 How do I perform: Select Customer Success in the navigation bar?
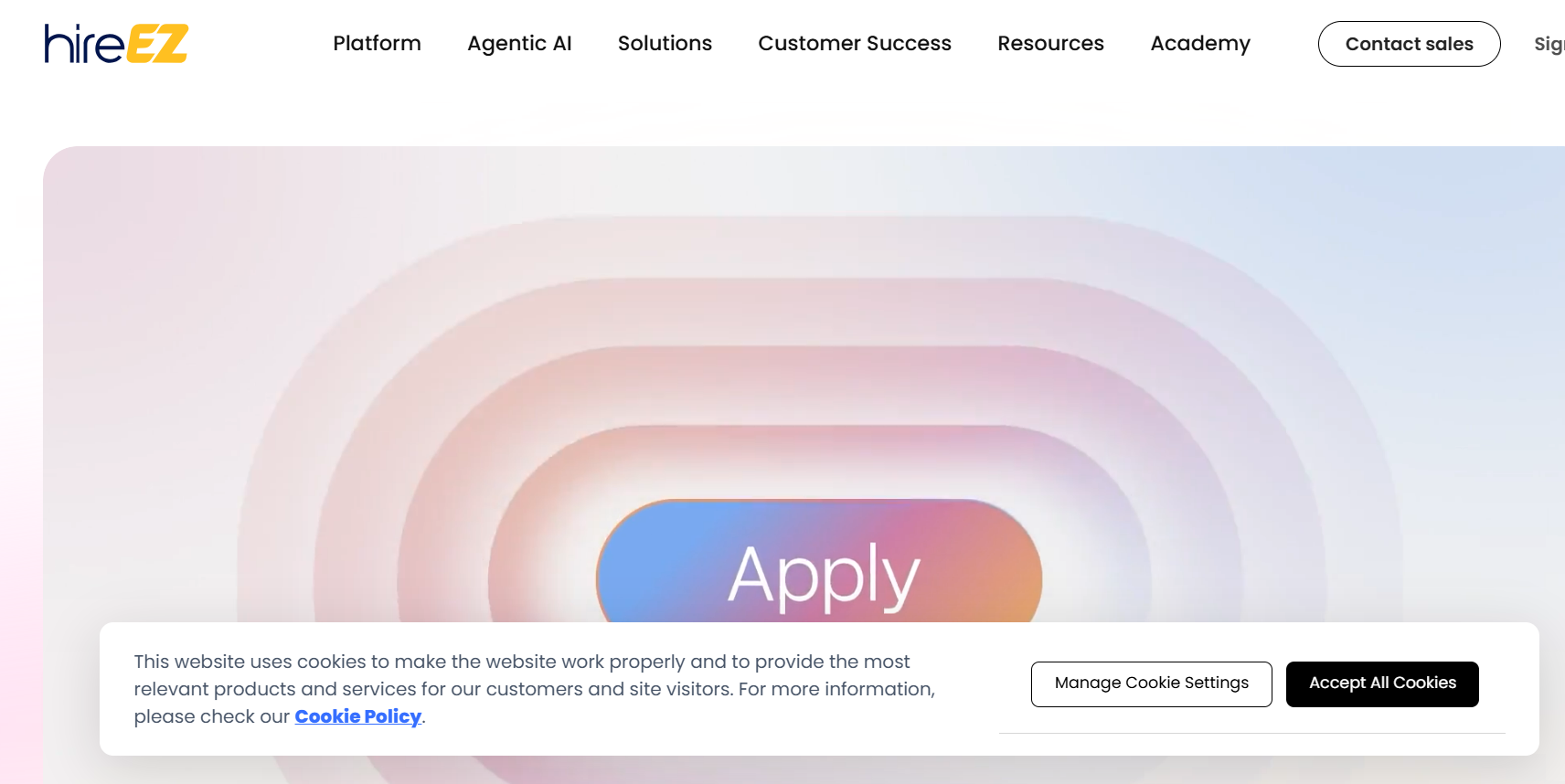pyautogui.click(x=855, y=44)
